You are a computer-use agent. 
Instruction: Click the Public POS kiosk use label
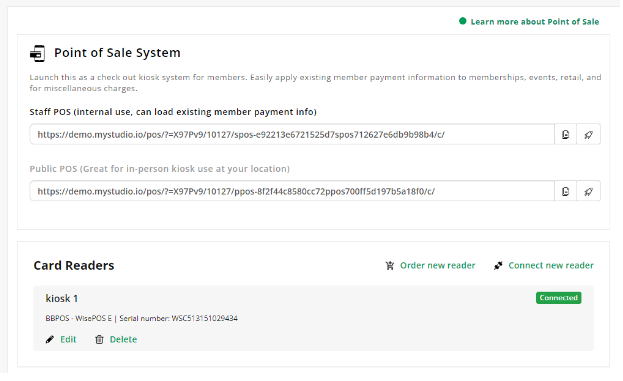point(159,169)
